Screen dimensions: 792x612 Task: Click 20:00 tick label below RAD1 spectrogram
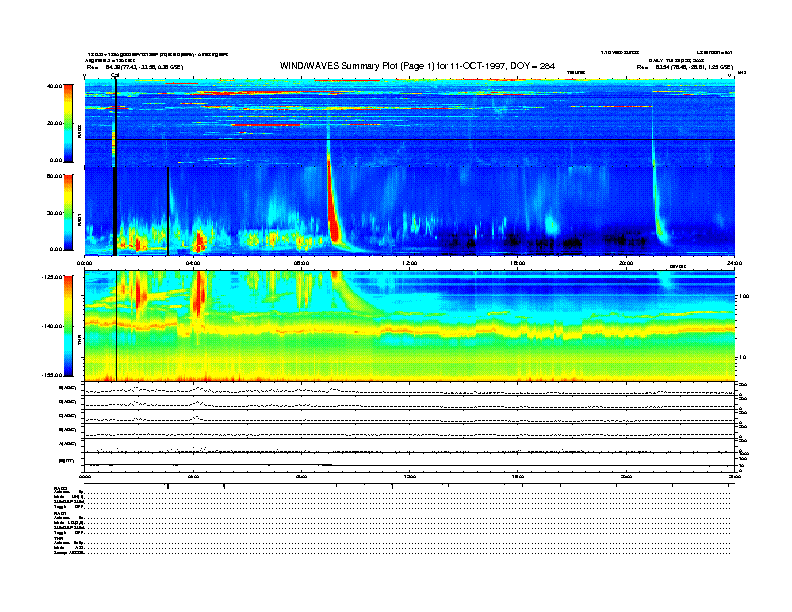point(626,263)
